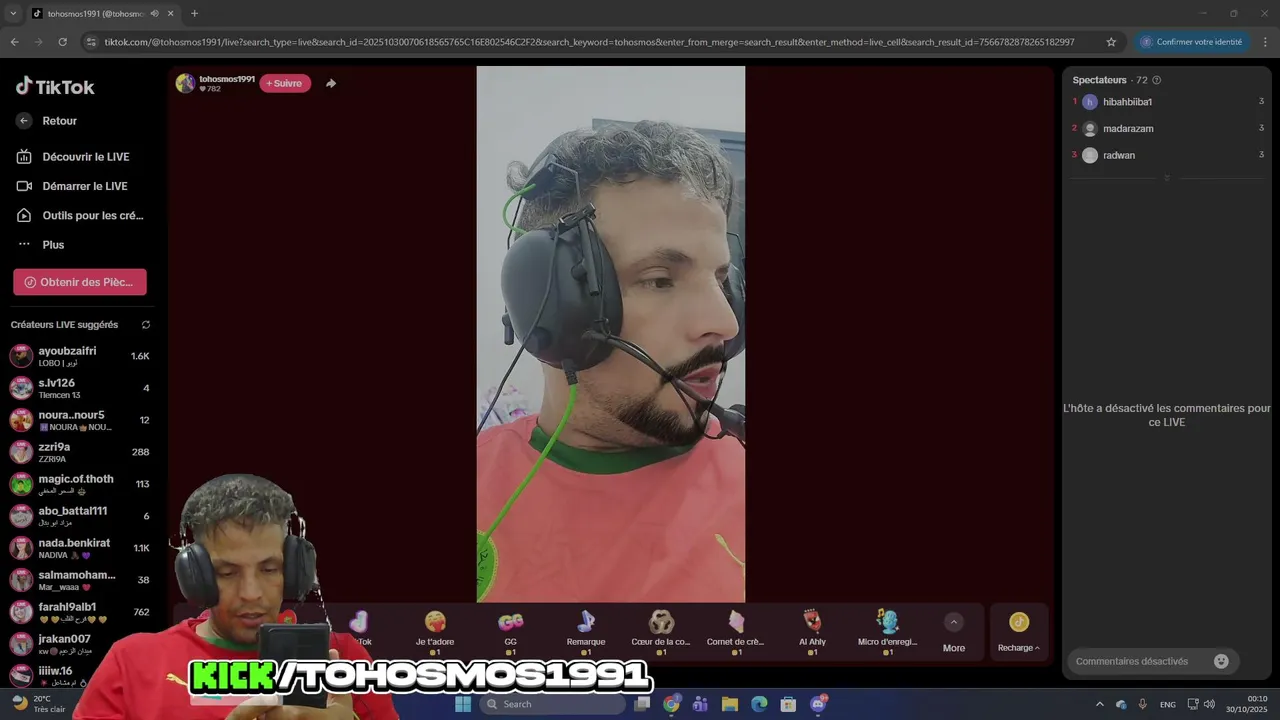Open noura..nour5 suggested live
This screenshot has height=720, width=1280.
point(80,420)
